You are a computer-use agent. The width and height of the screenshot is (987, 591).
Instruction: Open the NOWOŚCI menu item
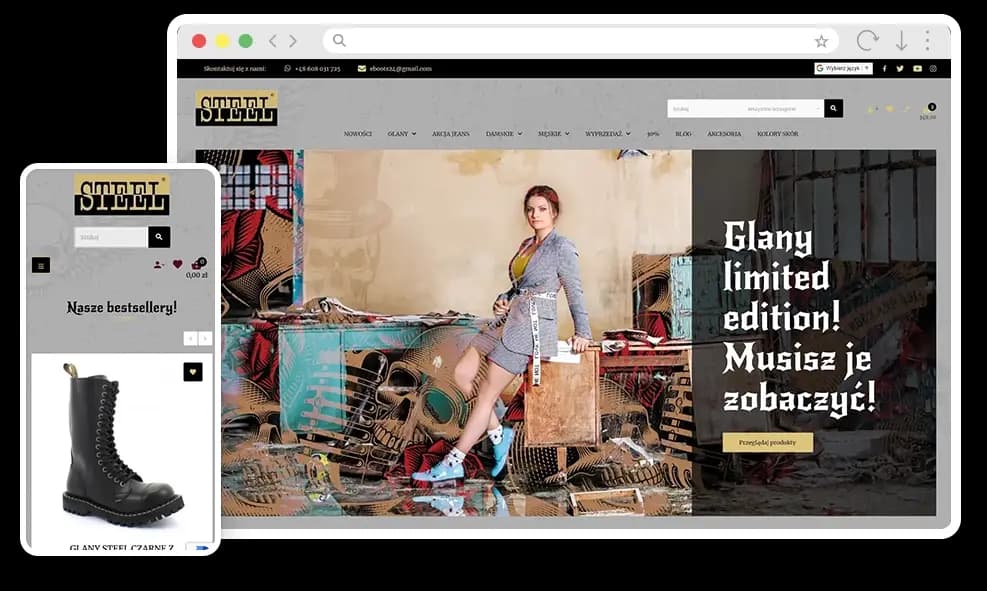pos(358,133)
